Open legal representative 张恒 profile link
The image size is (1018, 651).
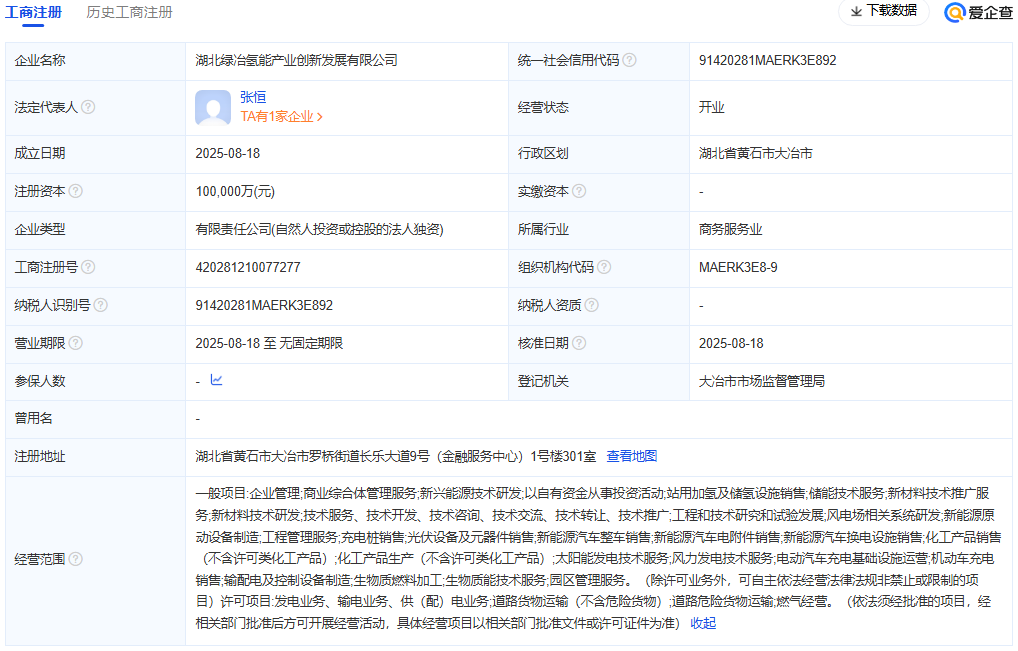click(x=253, y=97)
